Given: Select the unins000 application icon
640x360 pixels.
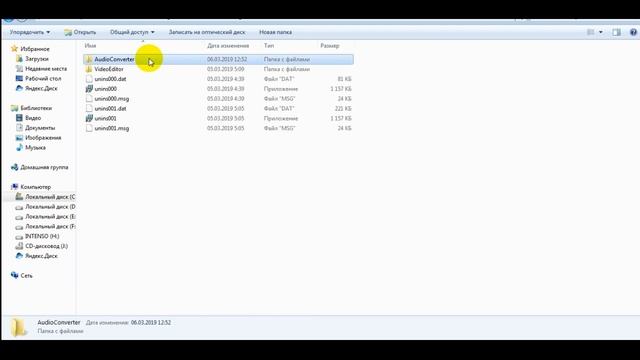Looking at the screenshot, I should (89, 89).
